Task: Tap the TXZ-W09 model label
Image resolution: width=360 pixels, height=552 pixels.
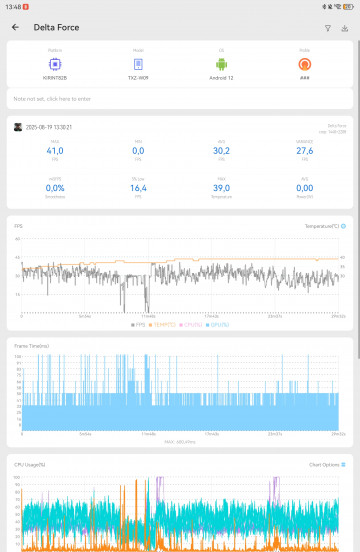Action: [x=138, y=78]
